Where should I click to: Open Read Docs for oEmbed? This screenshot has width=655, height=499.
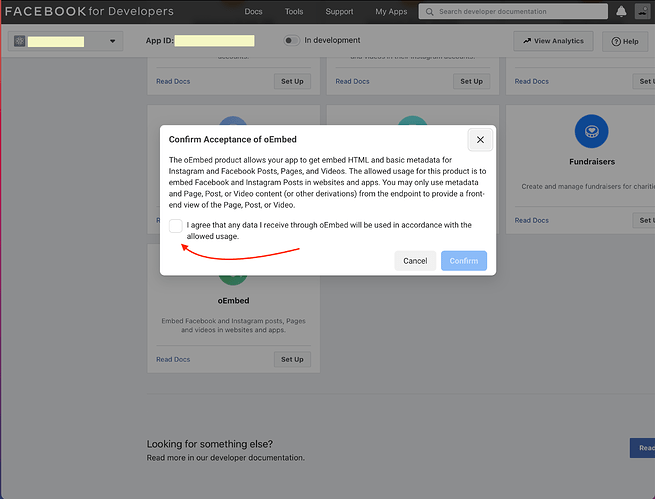pyautogui.click(x=173, y=359)
